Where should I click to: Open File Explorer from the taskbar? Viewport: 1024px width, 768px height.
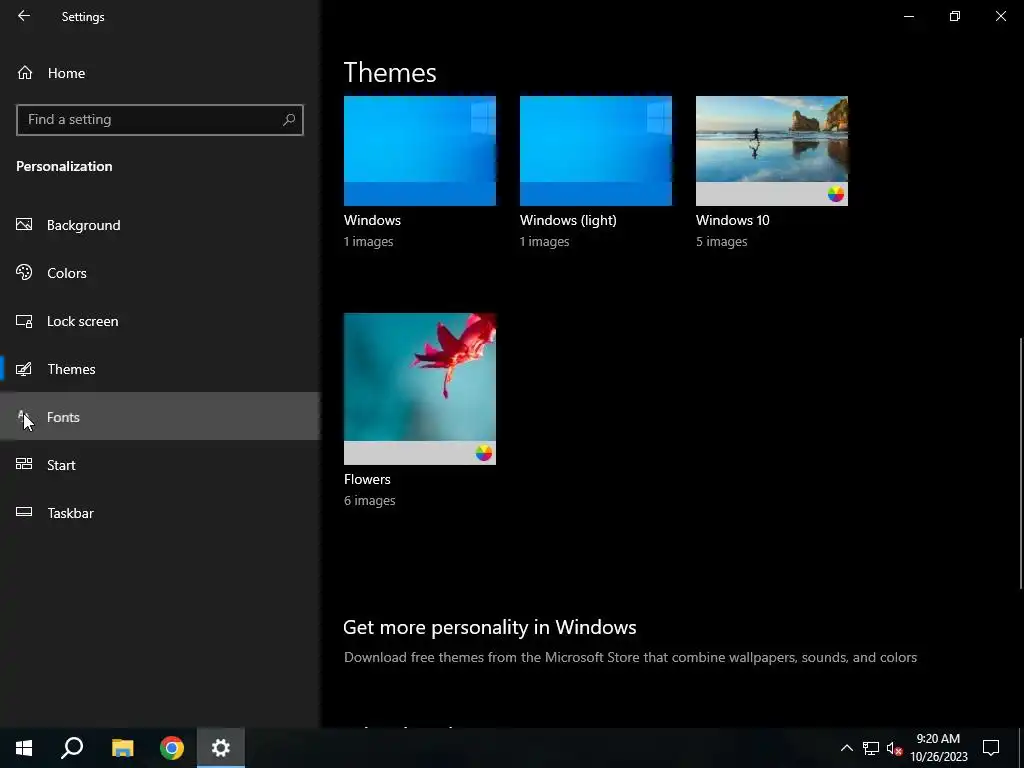(122, 748)
